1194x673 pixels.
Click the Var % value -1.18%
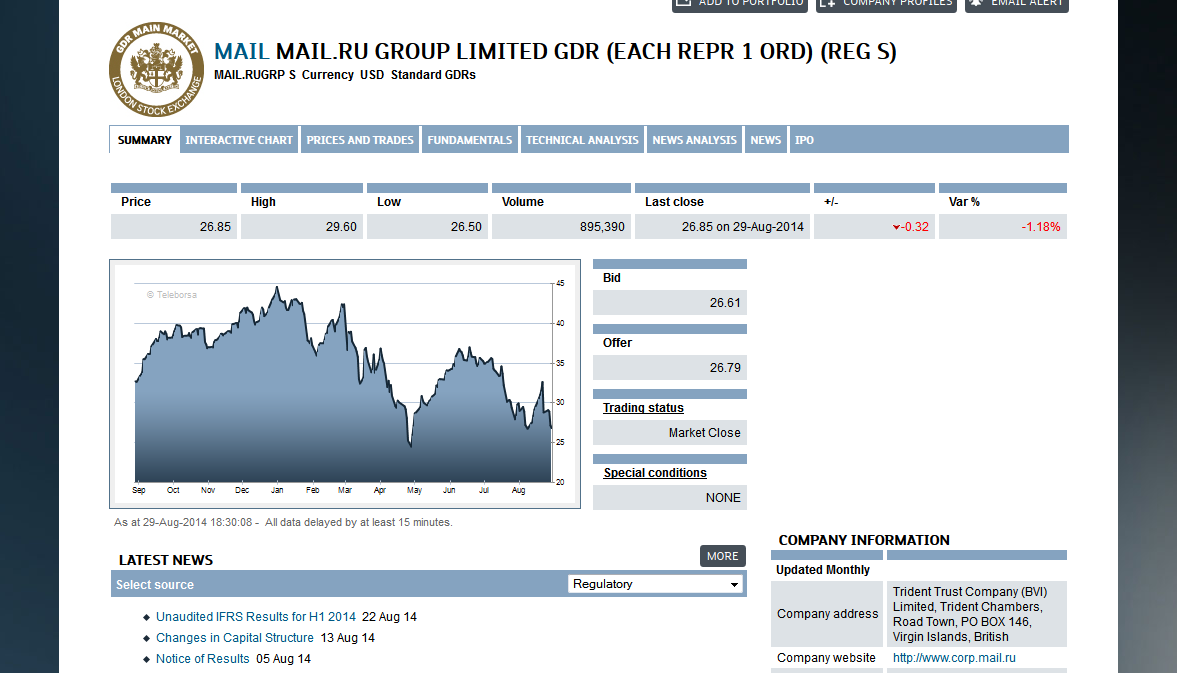[x=1041, y=227]
